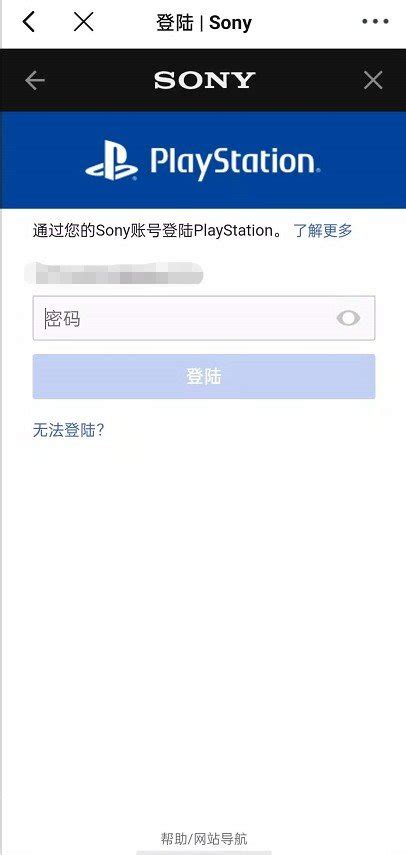
Task: Open the three-dot more options menu
Action: [375, 22]
